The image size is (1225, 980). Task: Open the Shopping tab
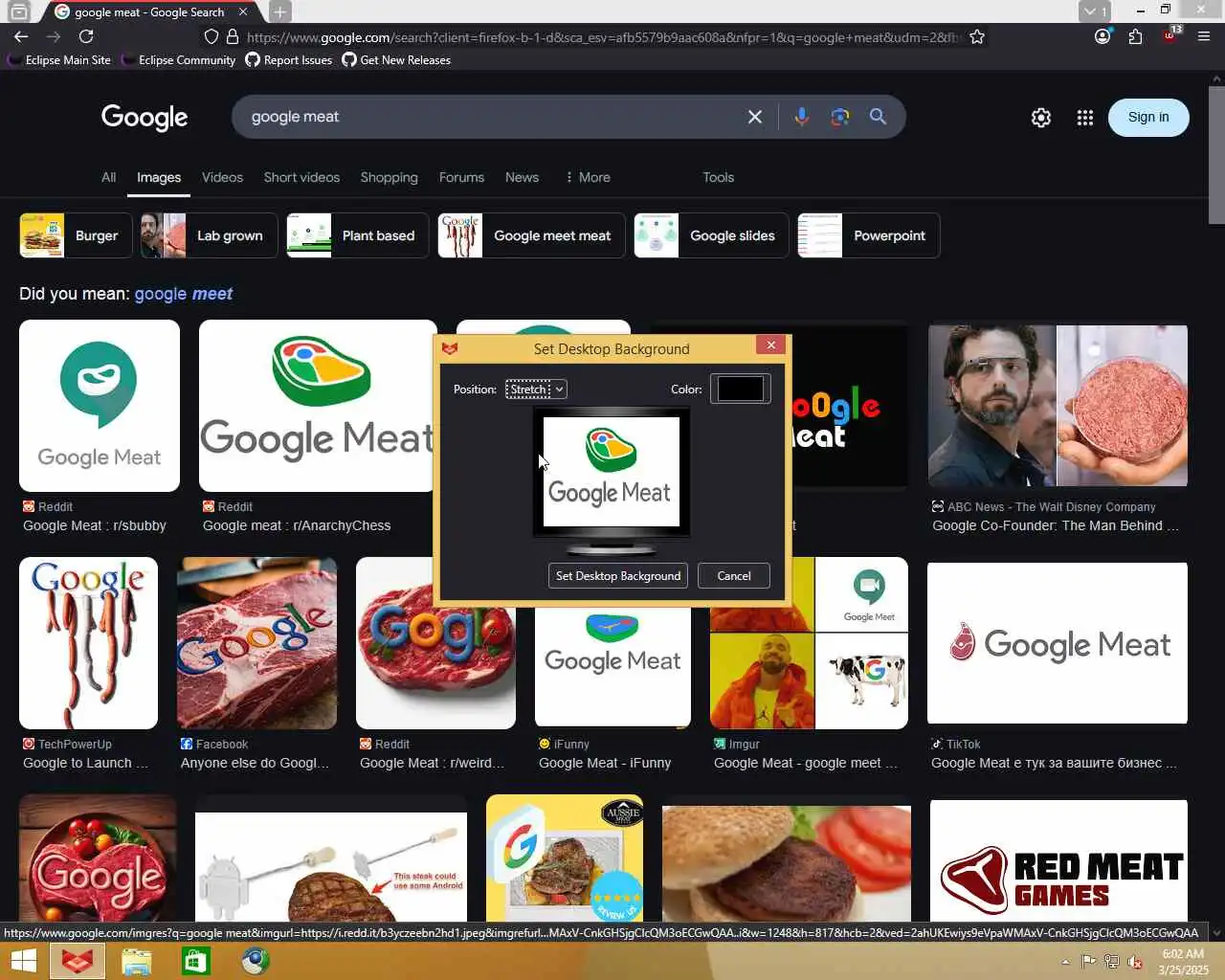tap(389, 177)
